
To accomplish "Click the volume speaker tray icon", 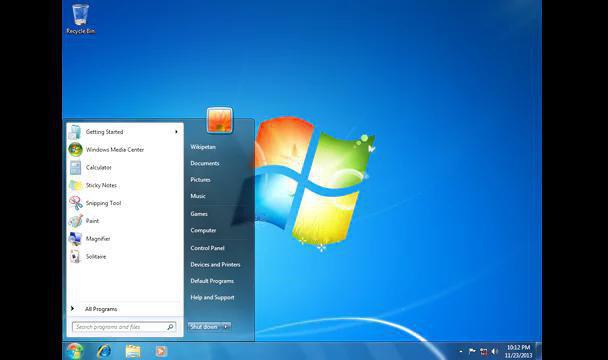I will coord(494,351).
